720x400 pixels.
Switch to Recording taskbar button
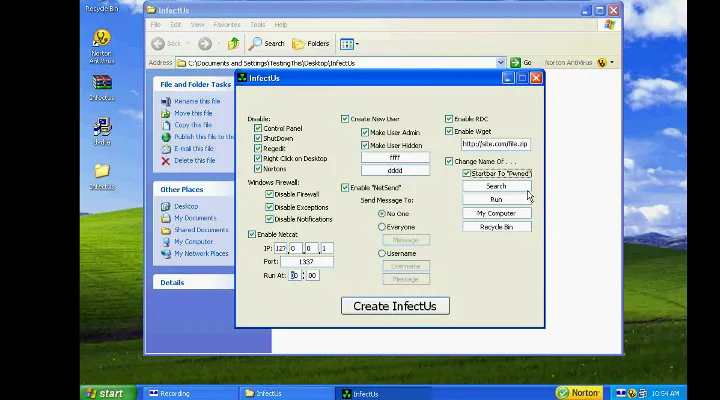[x=191, y=394]
